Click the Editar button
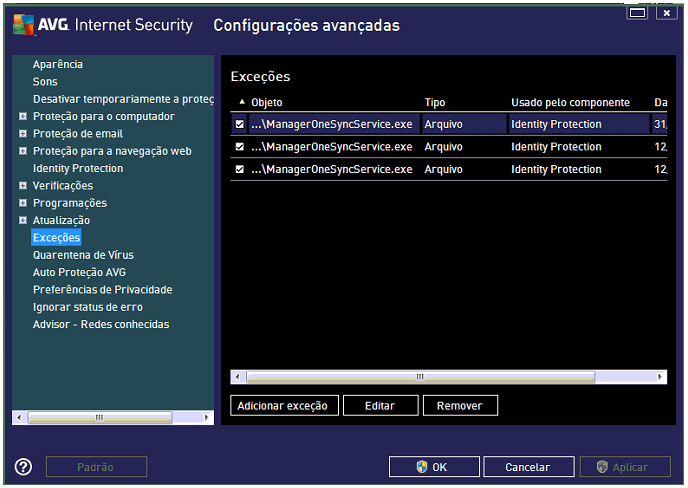The image size is (688, 488). (380, 405)
